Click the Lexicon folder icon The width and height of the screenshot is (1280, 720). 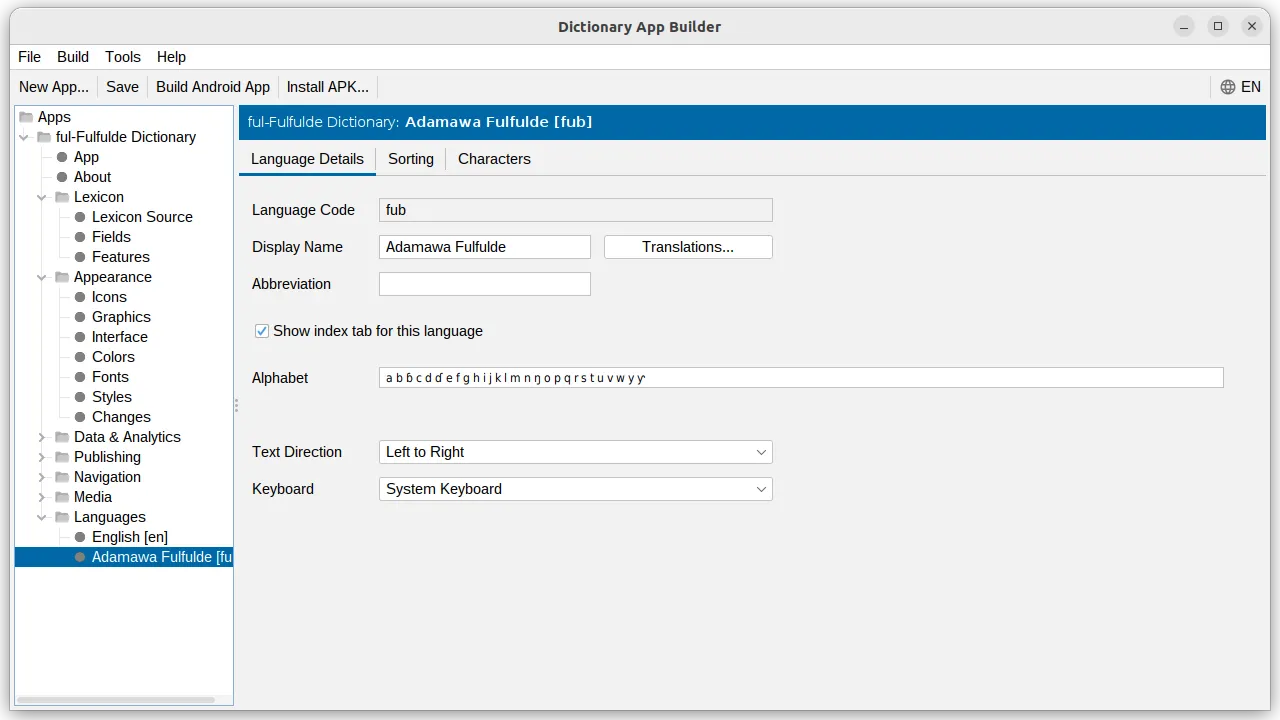point(62,197)
